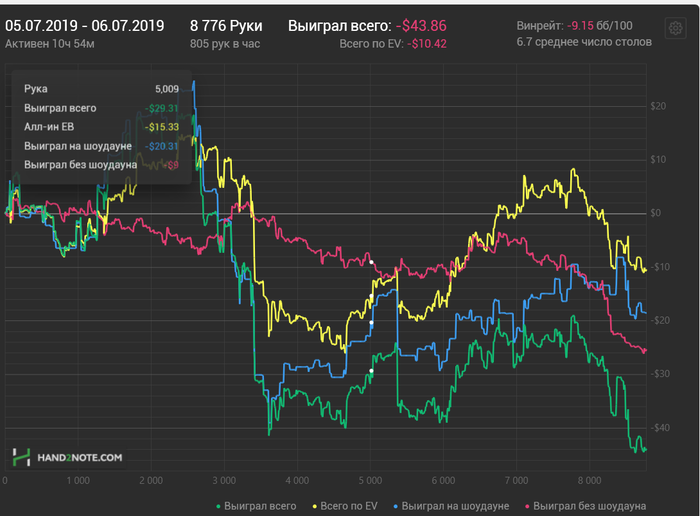Toggle the 'Всего по EV' series label
The width and height of the screenshot is (700, 516).
coord(352,507)
